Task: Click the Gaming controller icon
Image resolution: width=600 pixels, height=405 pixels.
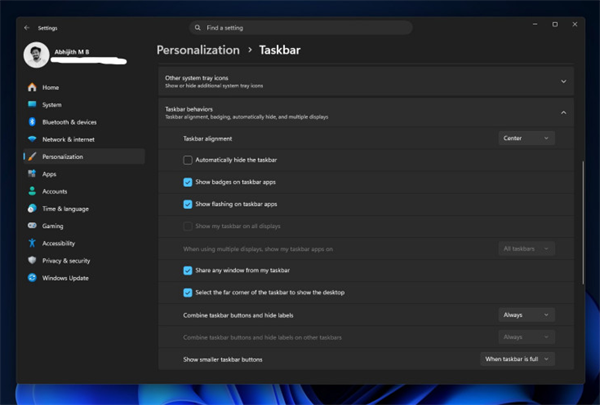Action: [32, 225]
